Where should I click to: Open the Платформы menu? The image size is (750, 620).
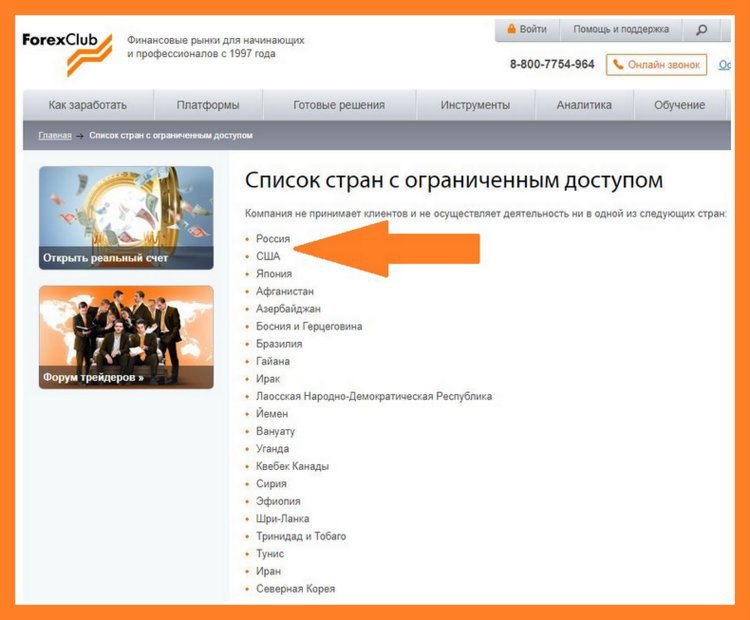[208, 105]
